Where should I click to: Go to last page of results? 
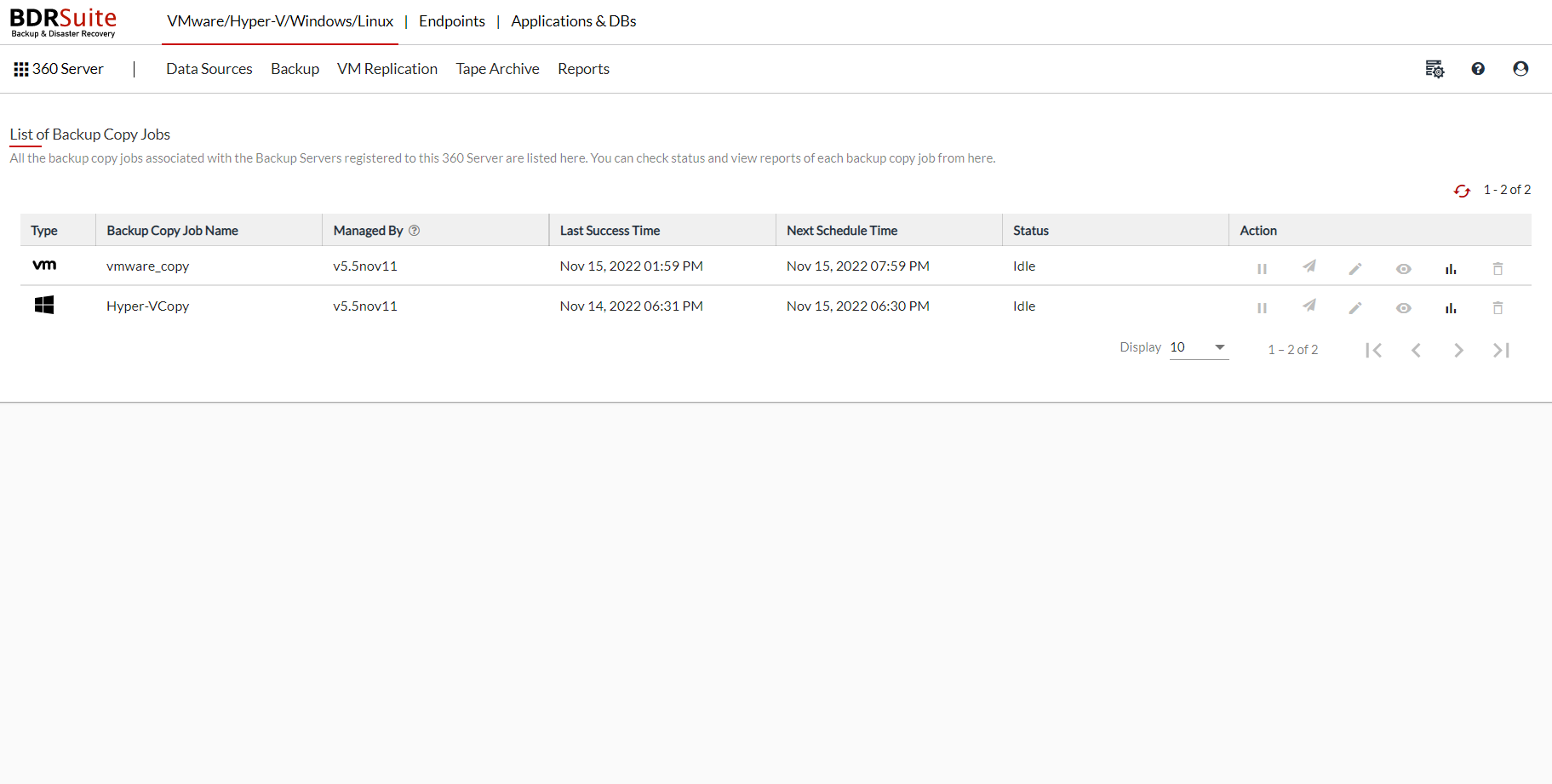pos(1501,350)
